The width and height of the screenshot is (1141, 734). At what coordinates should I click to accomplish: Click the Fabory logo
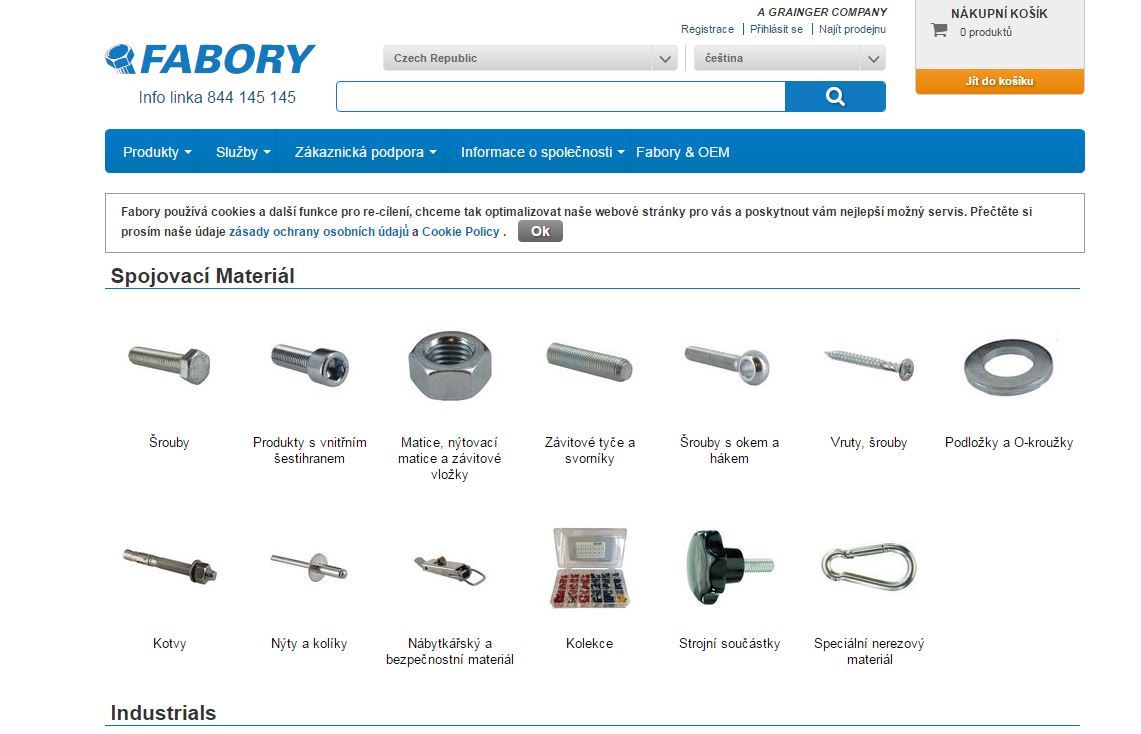tap(210, 59)
